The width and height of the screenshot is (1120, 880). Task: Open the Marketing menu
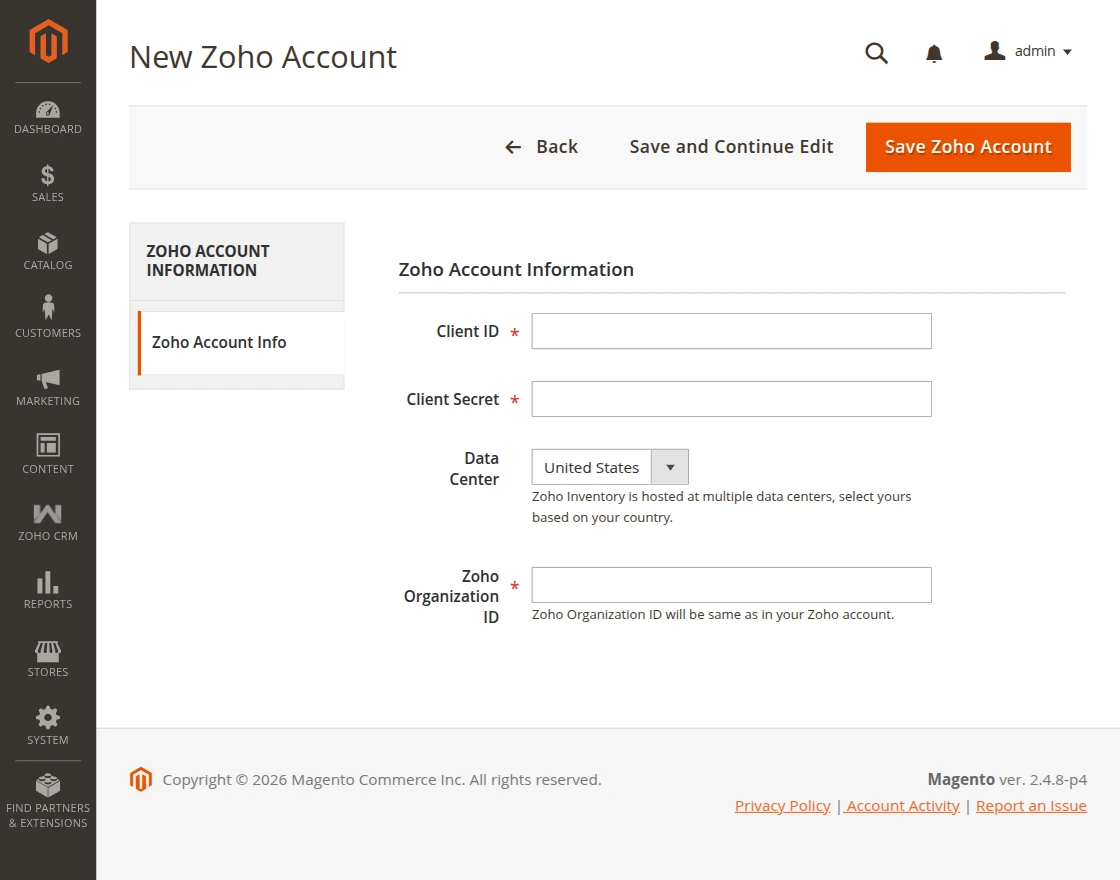(x=48, y=388)
